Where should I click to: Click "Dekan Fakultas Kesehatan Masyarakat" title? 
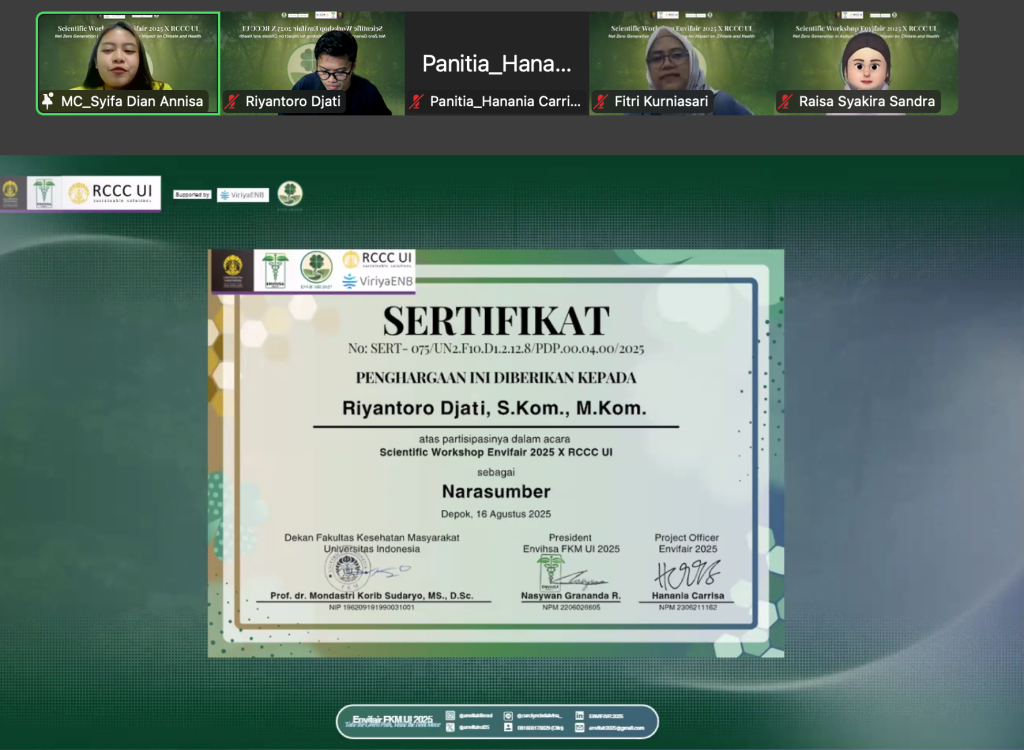[372, 538]
